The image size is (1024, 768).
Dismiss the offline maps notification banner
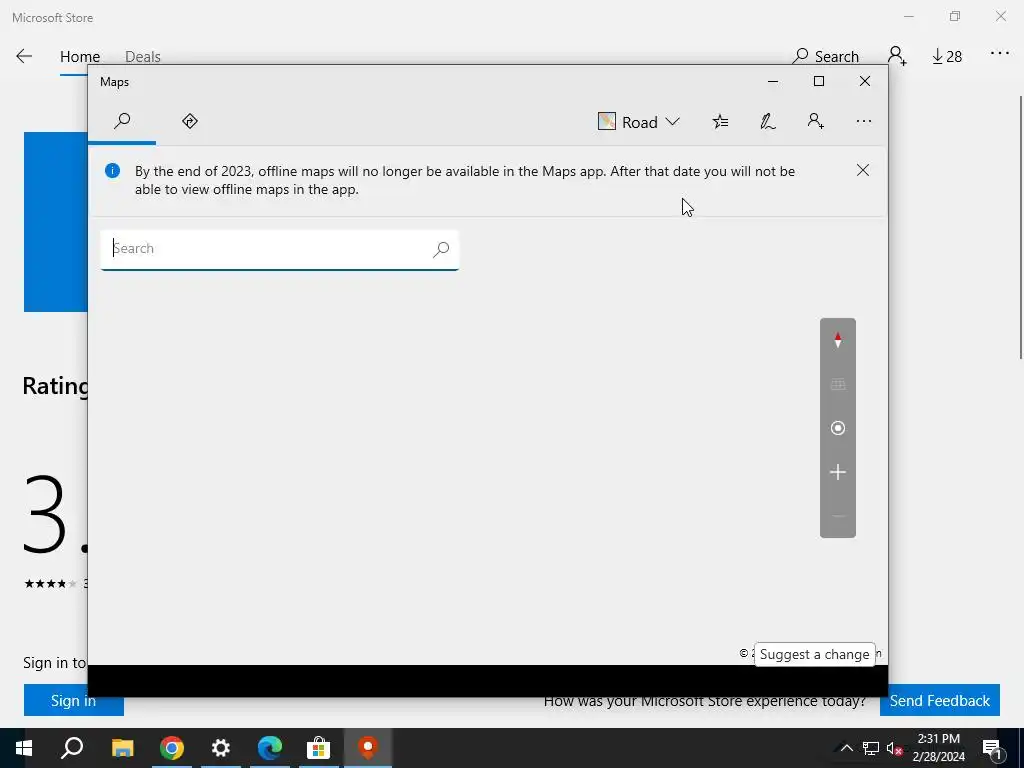point(863,170)
